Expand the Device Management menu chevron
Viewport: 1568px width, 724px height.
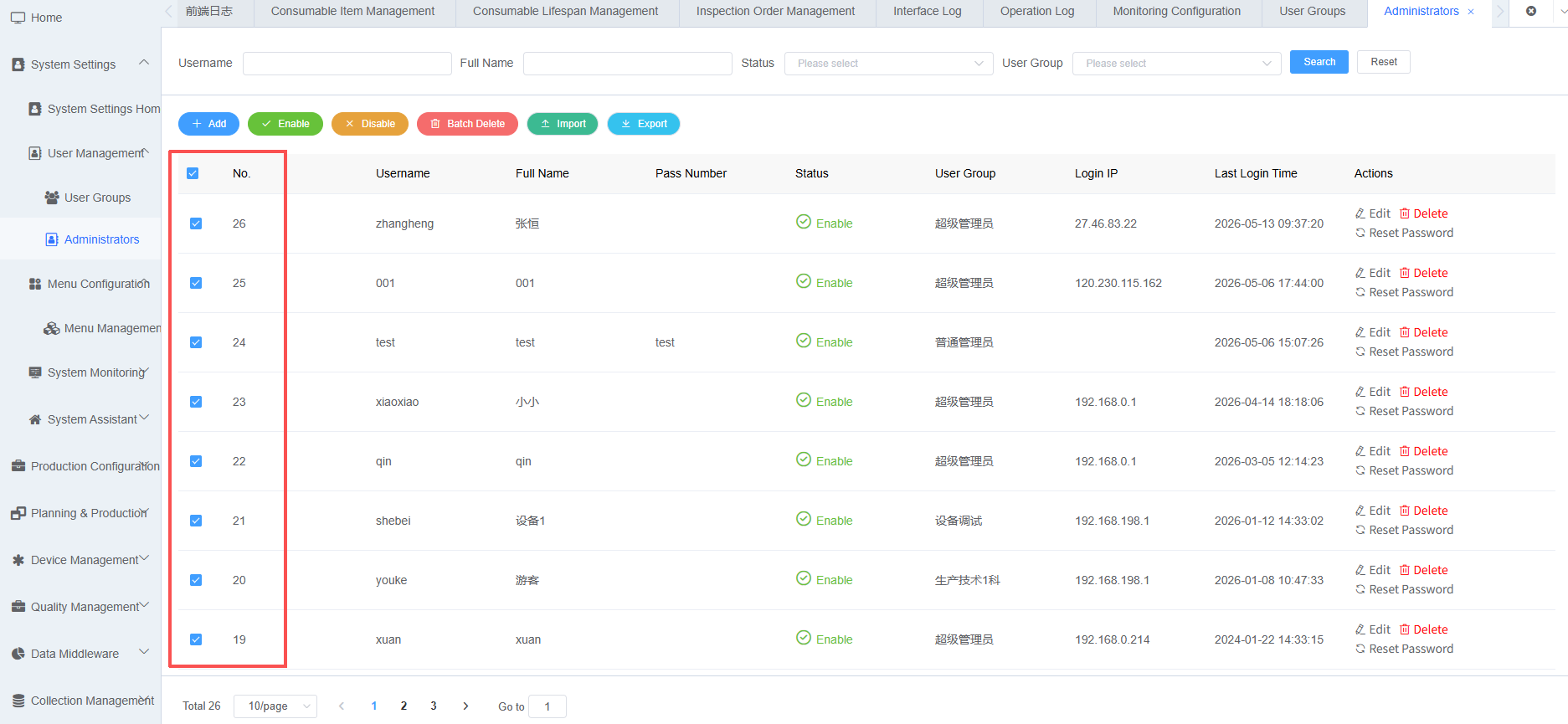coord(144,558)
